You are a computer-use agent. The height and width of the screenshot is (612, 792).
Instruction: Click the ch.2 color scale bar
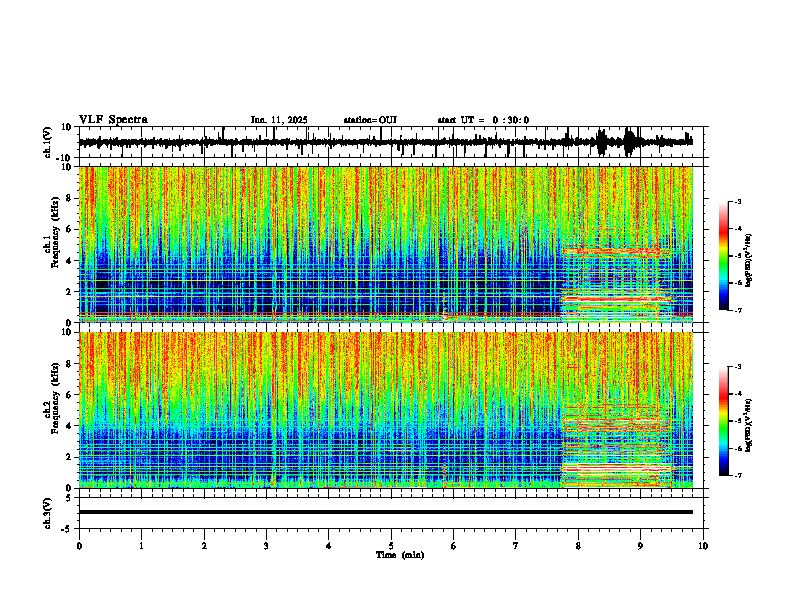[724, 421]
